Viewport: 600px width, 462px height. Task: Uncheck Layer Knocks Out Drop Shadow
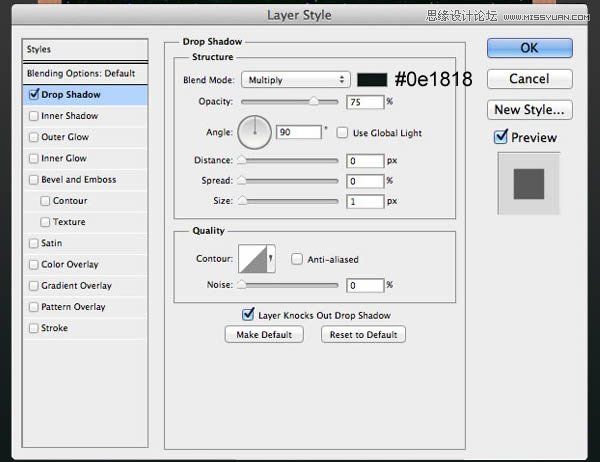248,313
